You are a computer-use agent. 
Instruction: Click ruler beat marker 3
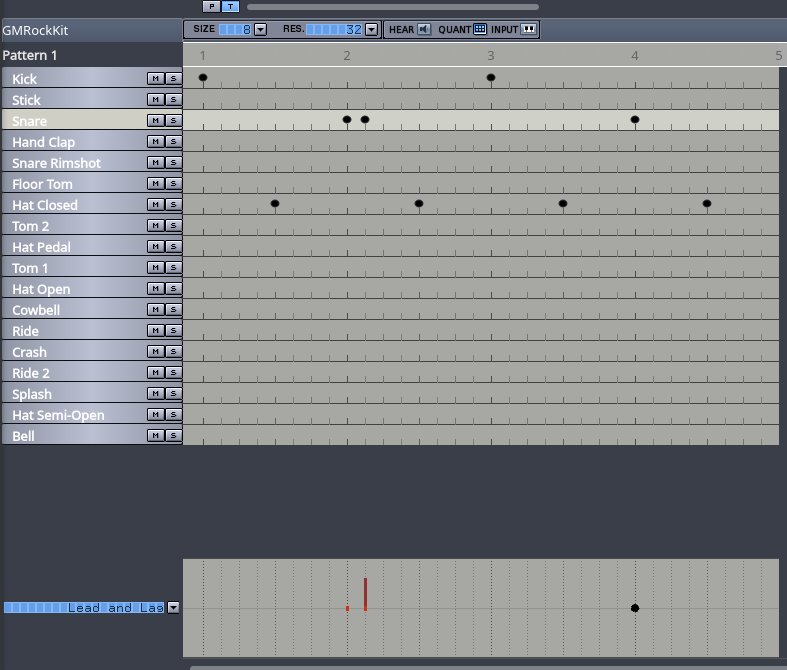(x=491, y=56)
